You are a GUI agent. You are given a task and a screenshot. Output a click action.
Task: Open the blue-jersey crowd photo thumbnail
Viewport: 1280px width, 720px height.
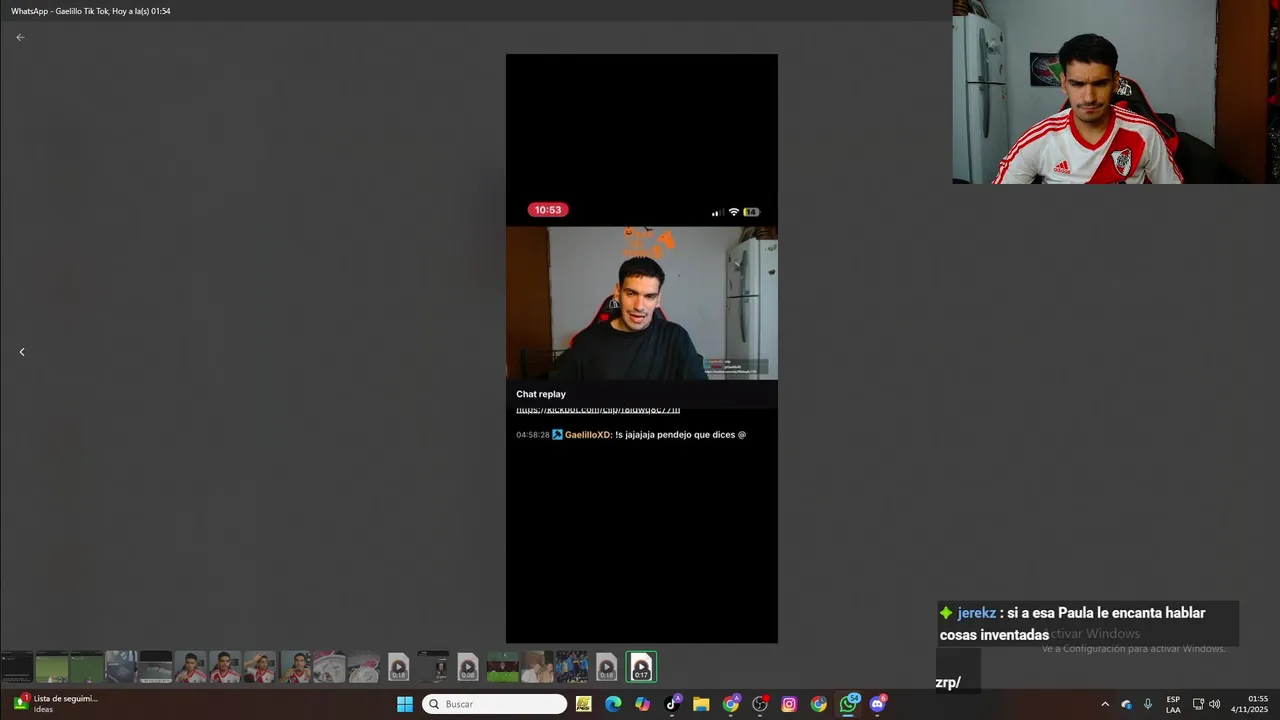(571, 667)
